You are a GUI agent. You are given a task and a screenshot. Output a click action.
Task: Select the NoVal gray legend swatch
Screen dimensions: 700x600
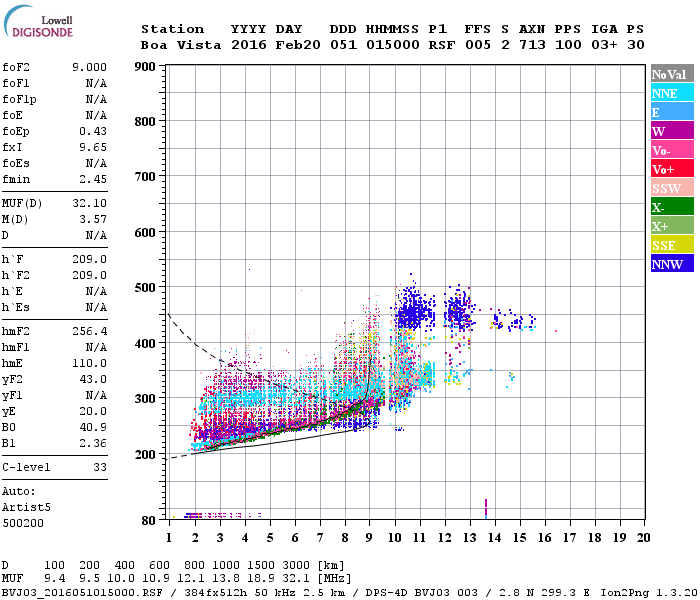[x=672, y=74]
